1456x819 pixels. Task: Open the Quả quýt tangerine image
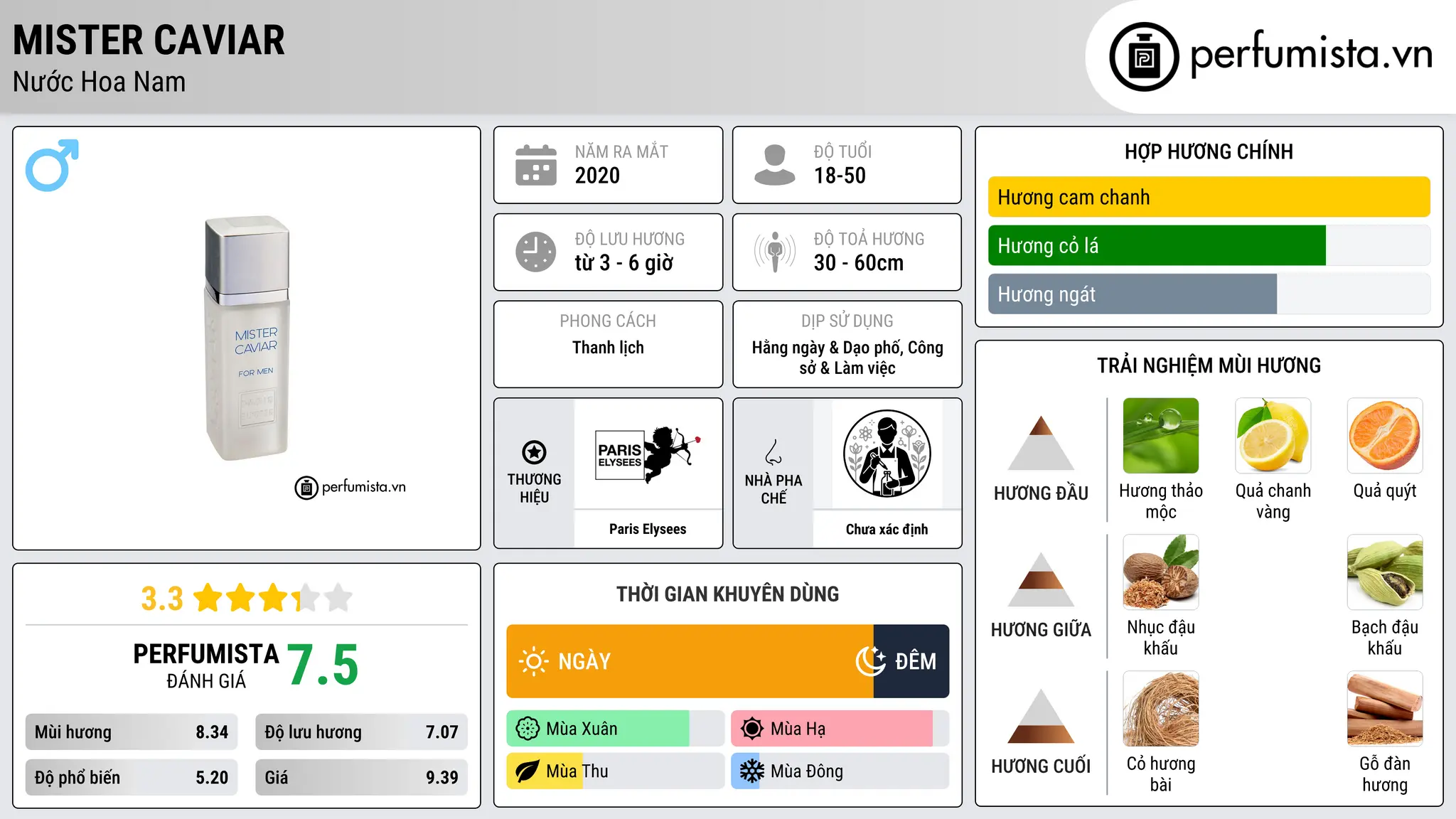tap(1385, 436)
